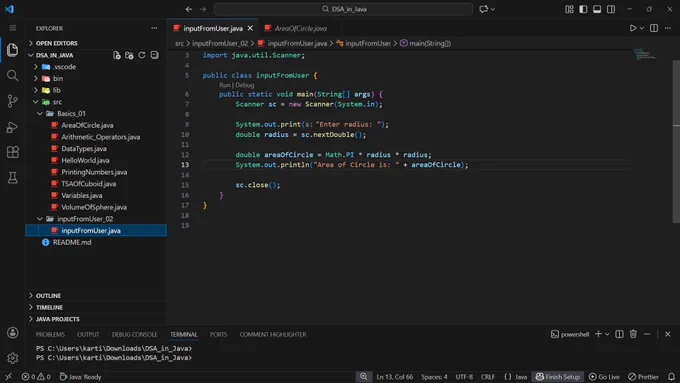Split the terminal panel
The width and height of the screenshot is (680, 383).
click(619, 334)
